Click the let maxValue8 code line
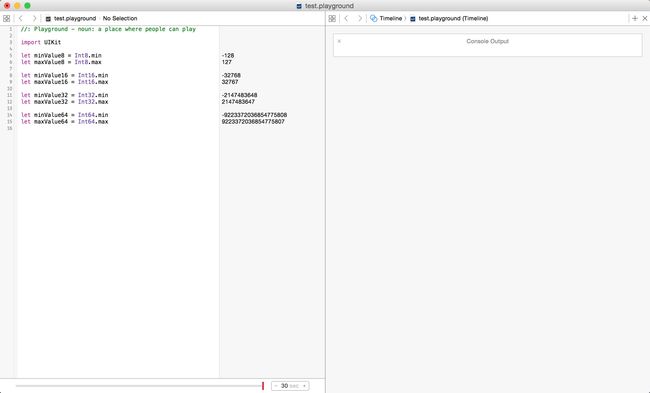The image size is (650, 393). tap(61, 62)
